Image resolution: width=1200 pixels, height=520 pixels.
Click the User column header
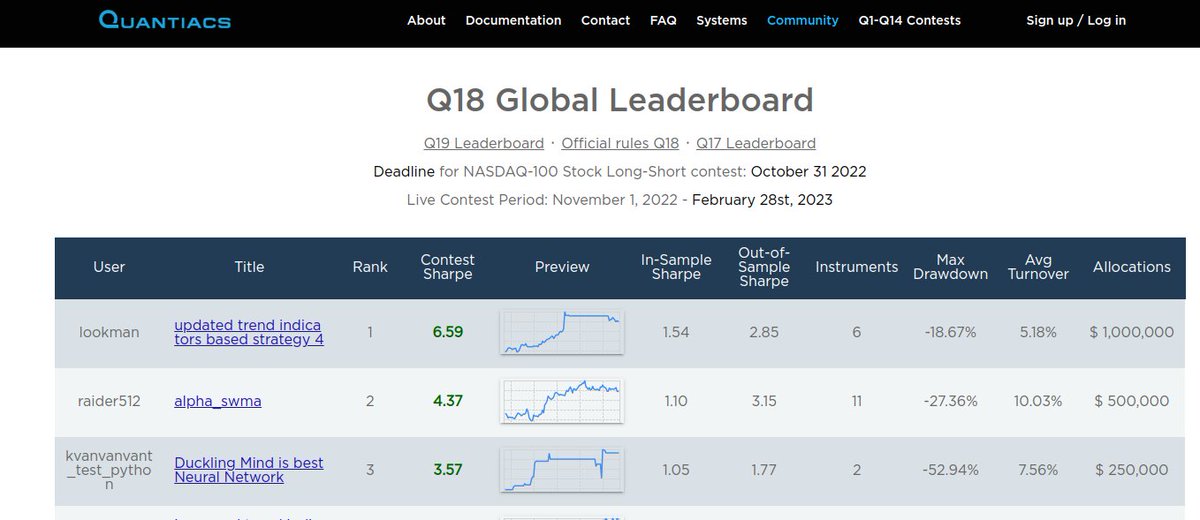tap(109, 267)
